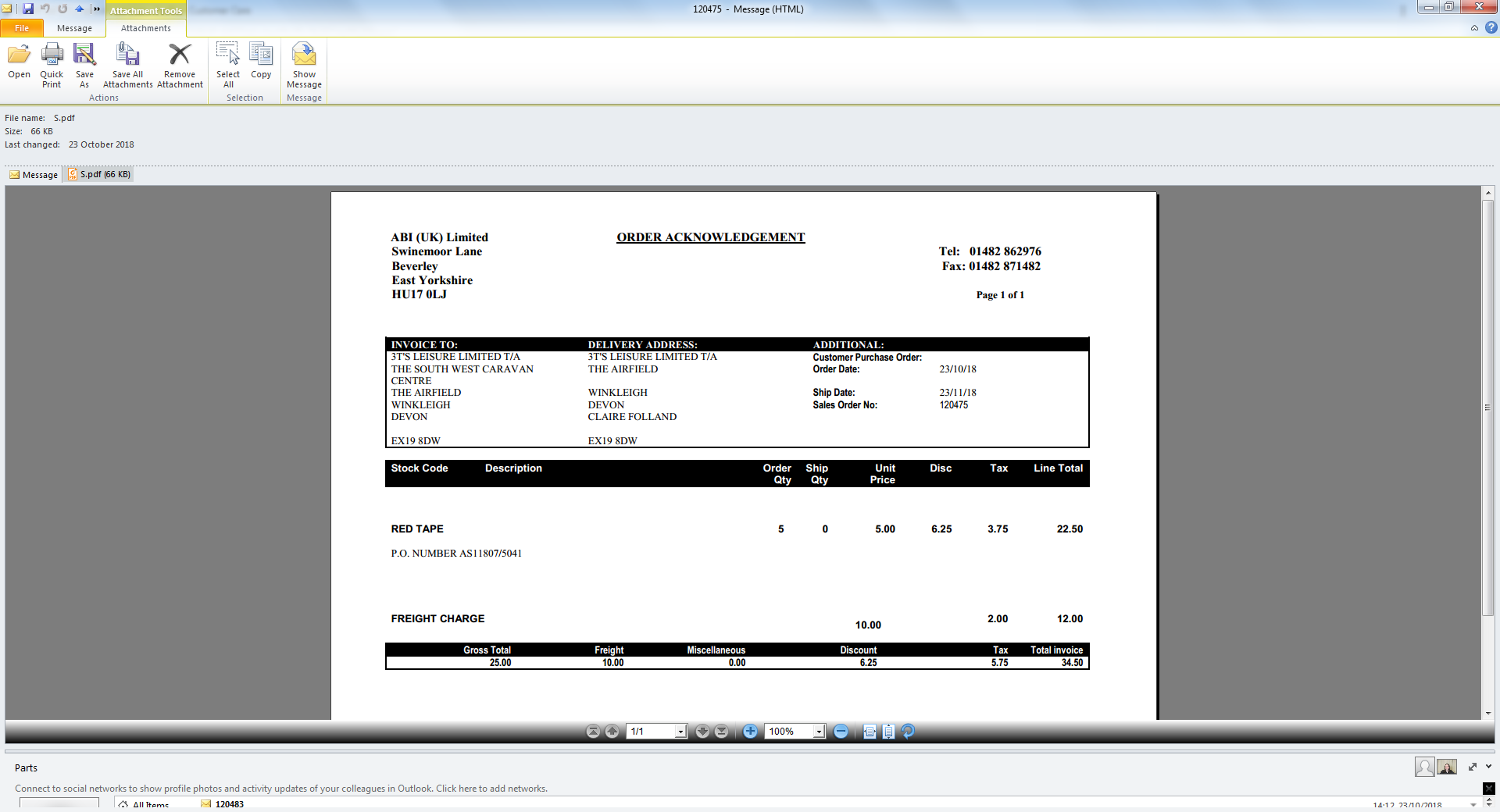1500x812 pixels.
Task: Click the PDF preview vertical scrollbar
Action: tap(1488, 408)
